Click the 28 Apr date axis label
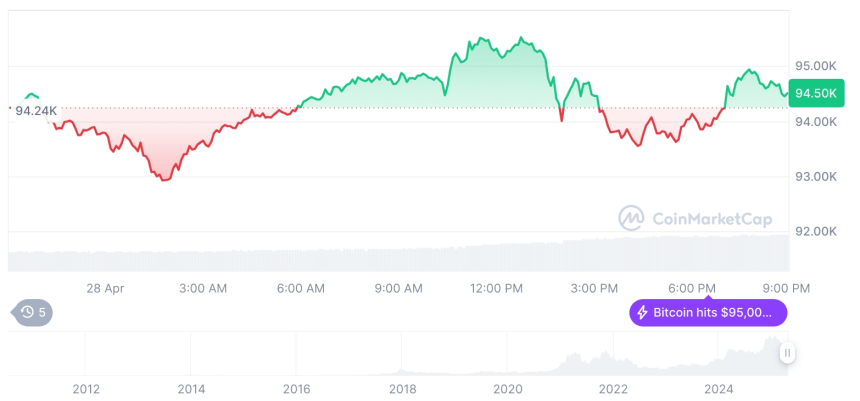This screenshot has height=401, width=860. pos(105,288)
